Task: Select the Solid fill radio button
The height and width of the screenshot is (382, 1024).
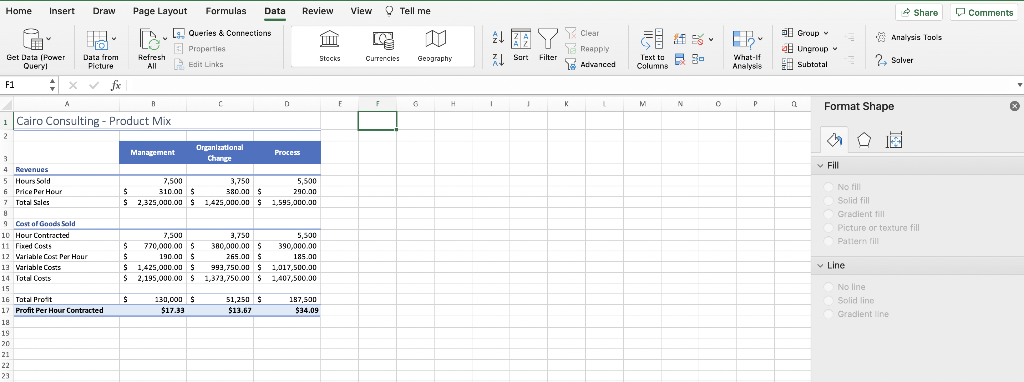Action: click(829, 200)
